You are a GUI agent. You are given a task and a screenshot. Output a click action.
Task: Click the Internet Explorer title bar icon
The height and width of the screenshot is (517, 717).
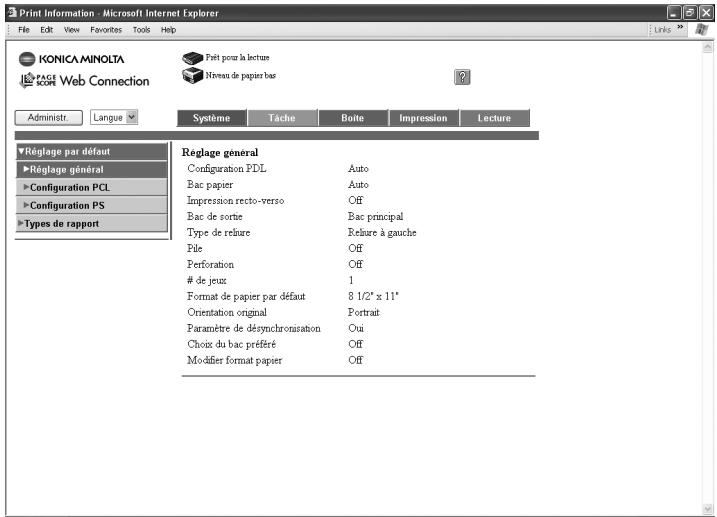click(12, 12)
